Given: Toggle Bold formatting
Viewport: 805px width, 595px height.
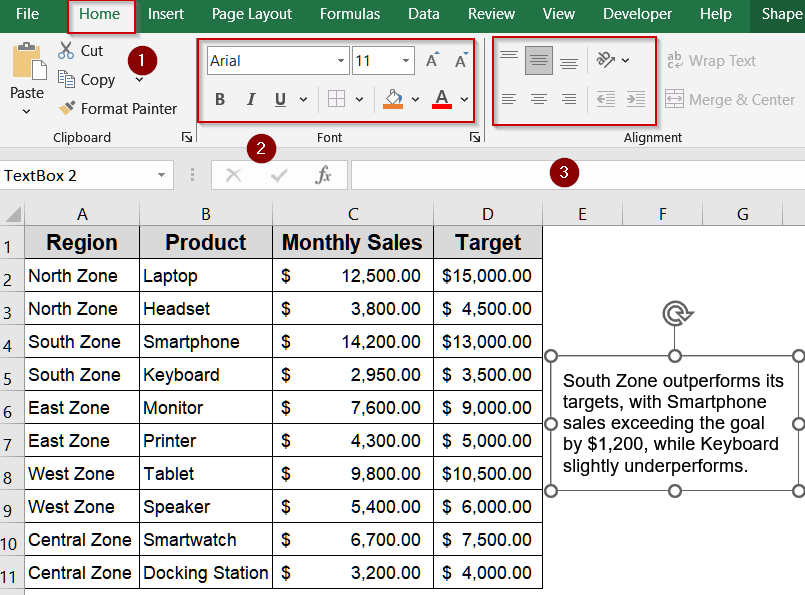Looking at the screenshot, I should coord(220,99).
